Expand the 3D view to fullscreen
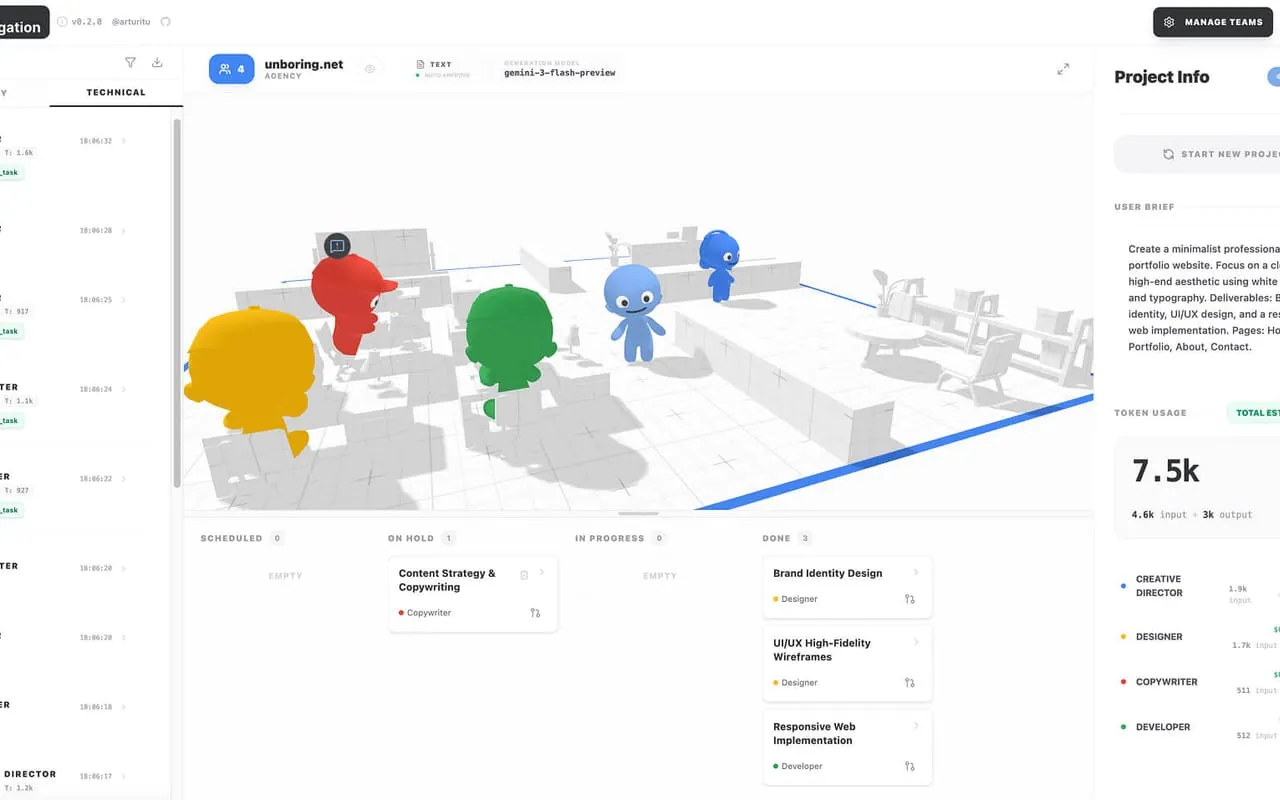Viewport: 1280px width, 800px height. pos(1063,69)
